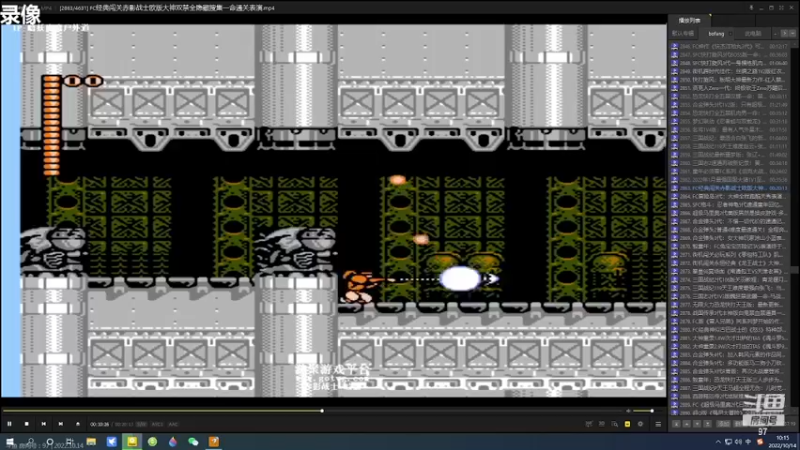Stop playback with the stop button
This screenshot has height=450, width=800.
click(x=27, y=424)
